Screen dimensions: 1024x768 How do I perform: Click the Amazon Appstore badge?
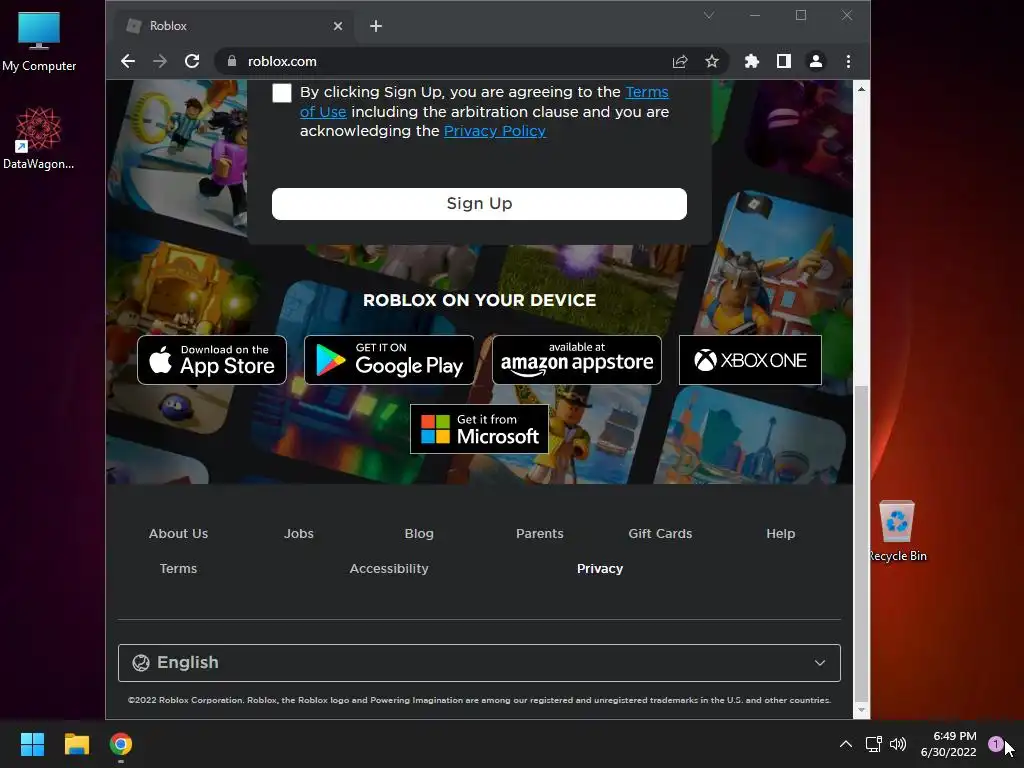pos(577,360)
